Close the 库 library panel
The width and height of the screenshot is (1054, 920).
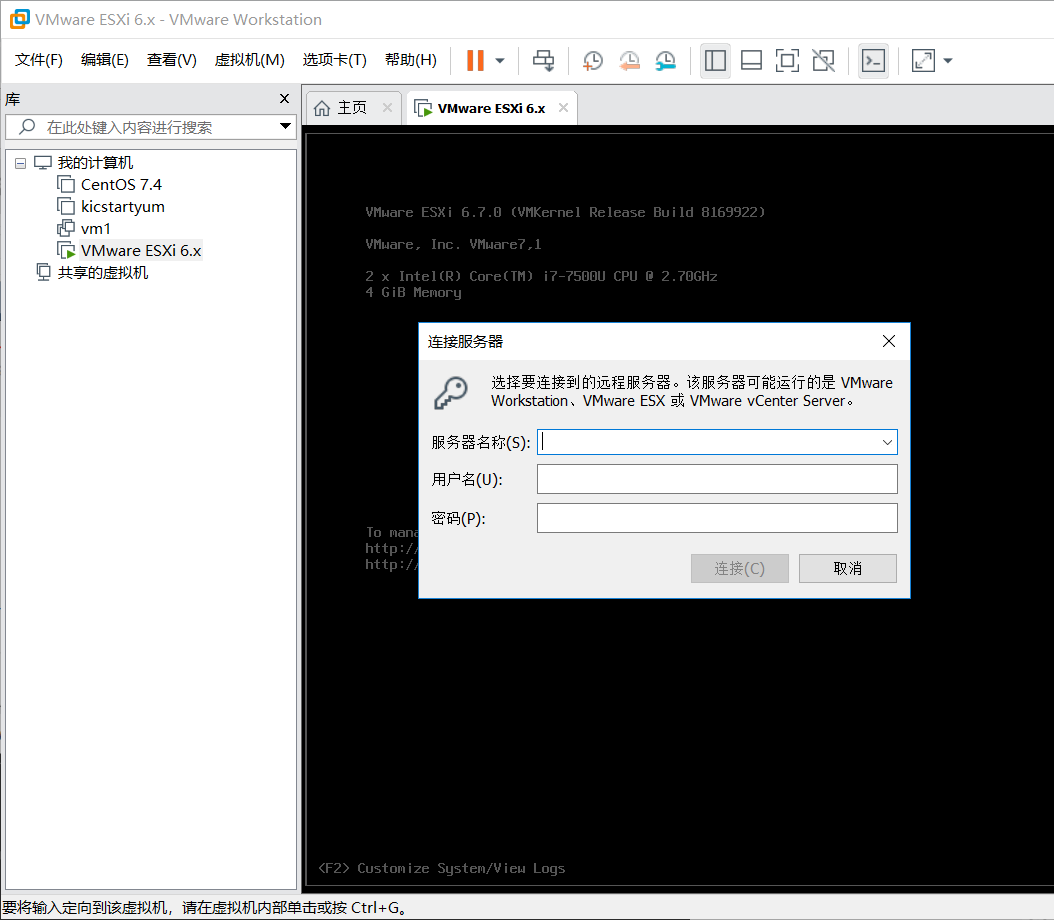click(284, 99)
